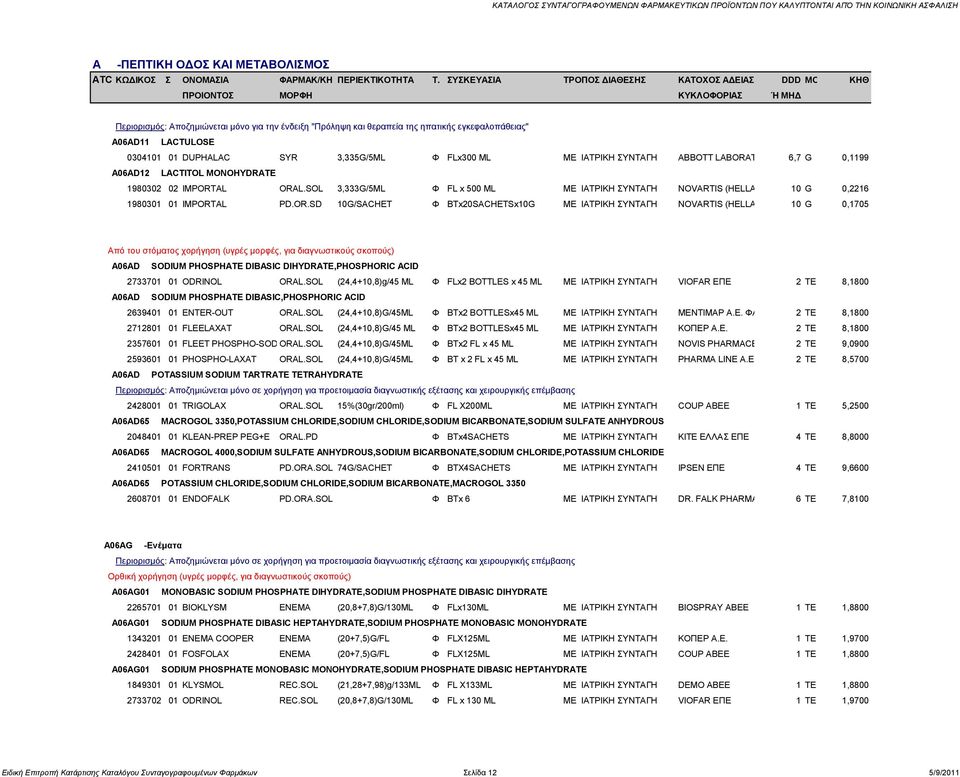This screenshot has height=777, width=960.
Task: Click packaging FL X133ML
Action: pos(469,685)
